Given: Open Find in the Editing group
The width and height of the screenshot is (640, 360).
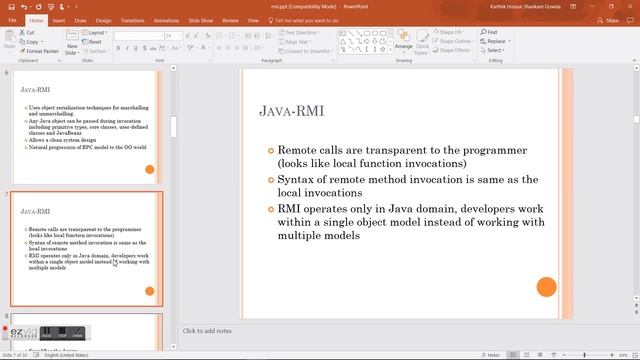Looking at the screenshot, I should pos(489,32).
